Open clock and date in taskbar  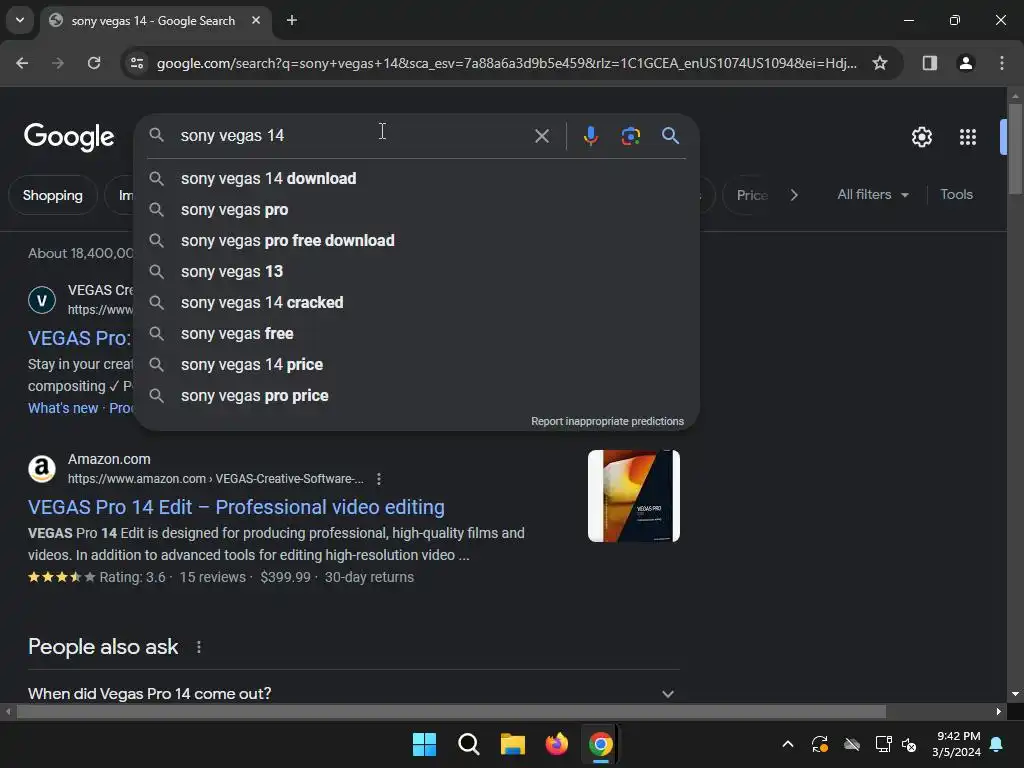956,744
